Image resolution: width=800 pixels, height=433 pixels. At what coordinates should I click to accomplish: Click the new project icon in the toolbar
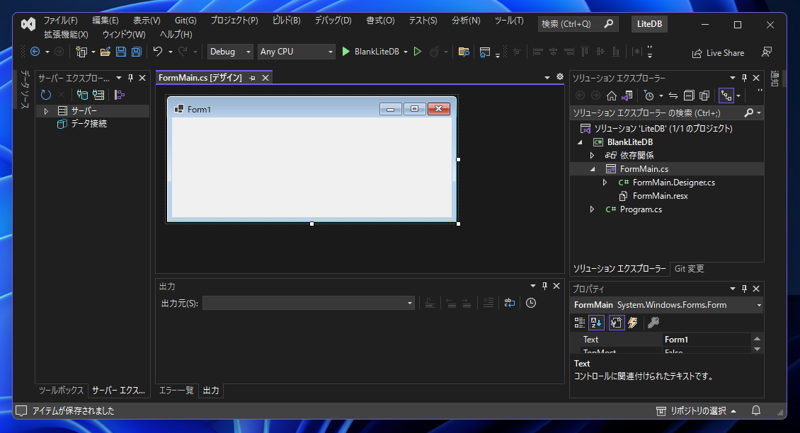tap(81, 52)
